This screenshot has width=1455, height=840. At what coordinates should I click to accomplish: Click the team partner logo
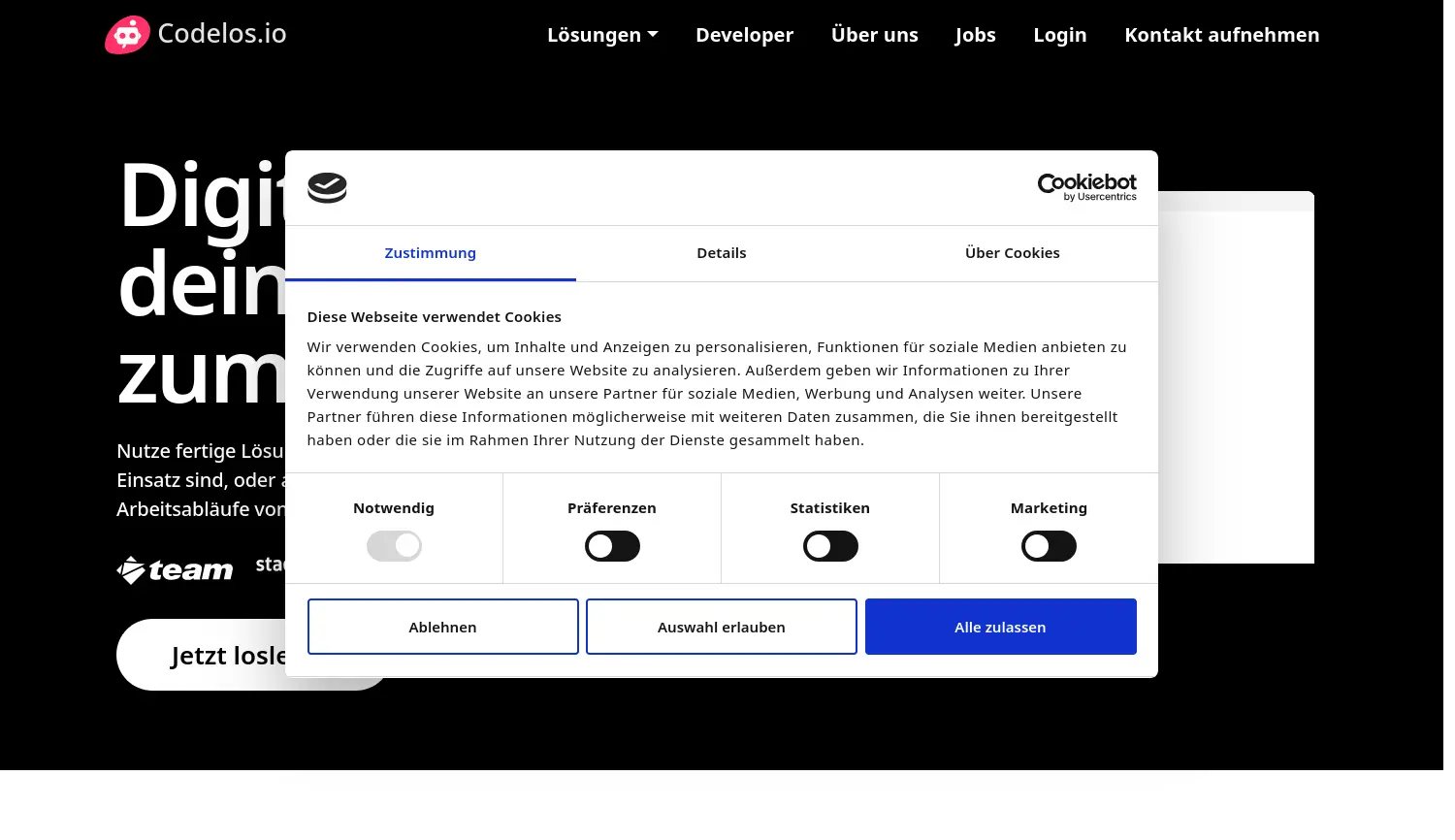click(175, 570)
